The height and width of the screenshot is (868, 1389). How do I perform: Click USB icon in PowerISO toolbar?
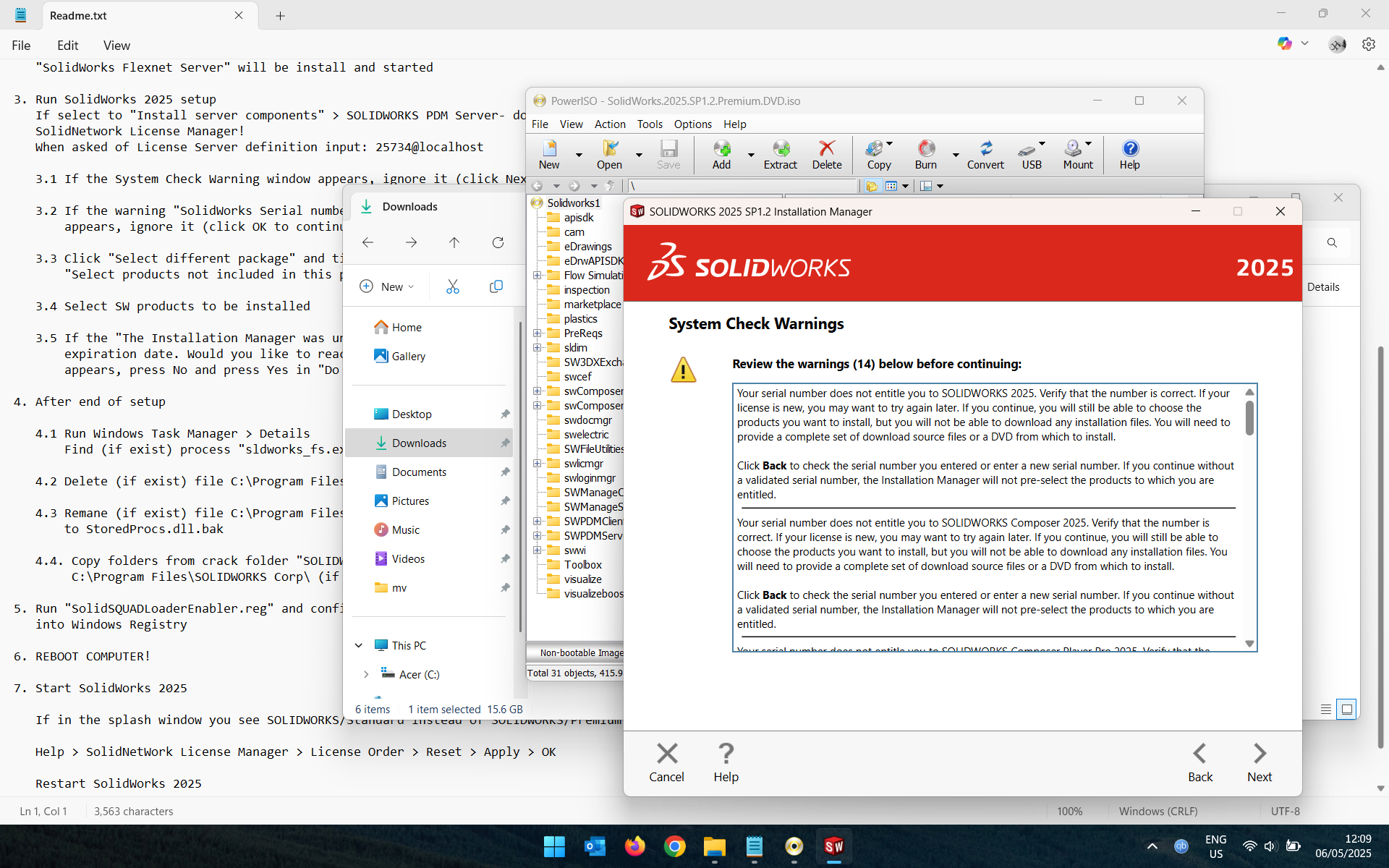pos(1032,155)
